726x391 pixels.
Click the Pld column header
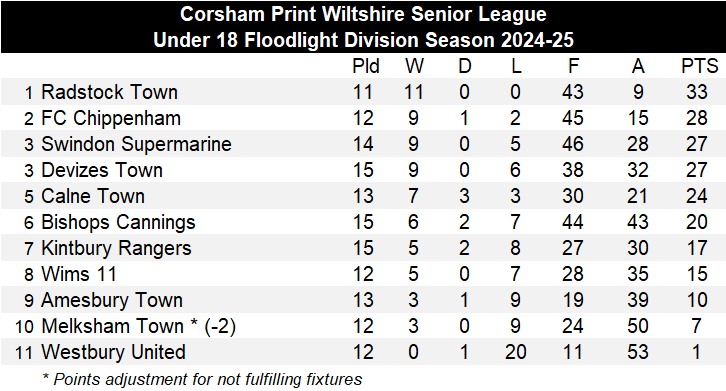pyautogui.click(x=366, y=66)
